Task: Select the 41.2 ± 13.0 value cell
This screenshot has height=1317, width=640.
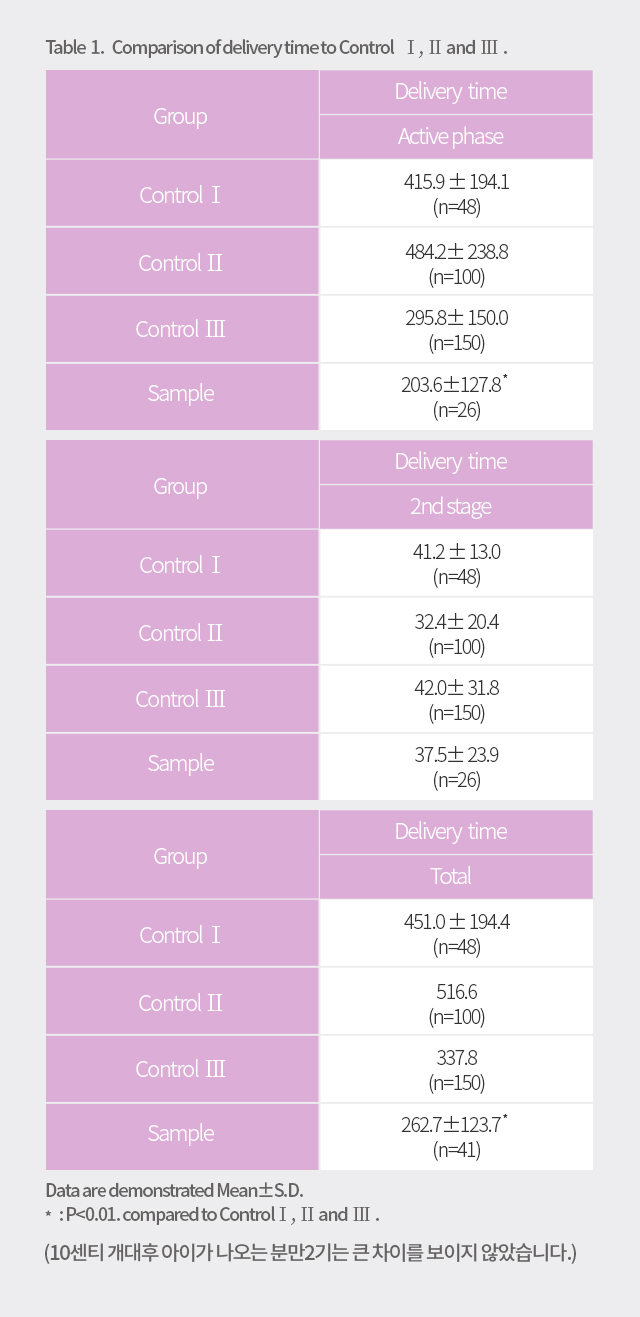Action: click(x=456, y=564)
